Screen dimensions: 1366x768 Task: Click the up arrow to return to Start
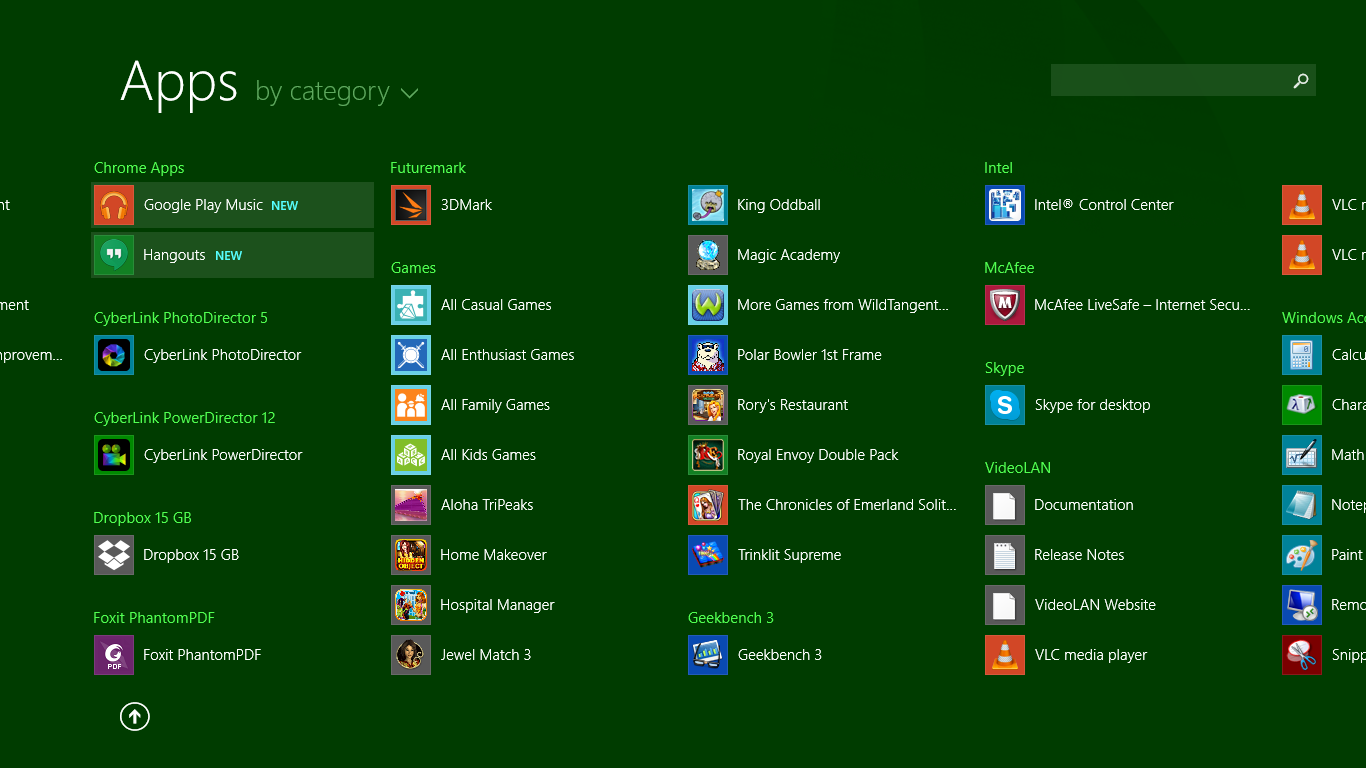click(x=135, y=716)
